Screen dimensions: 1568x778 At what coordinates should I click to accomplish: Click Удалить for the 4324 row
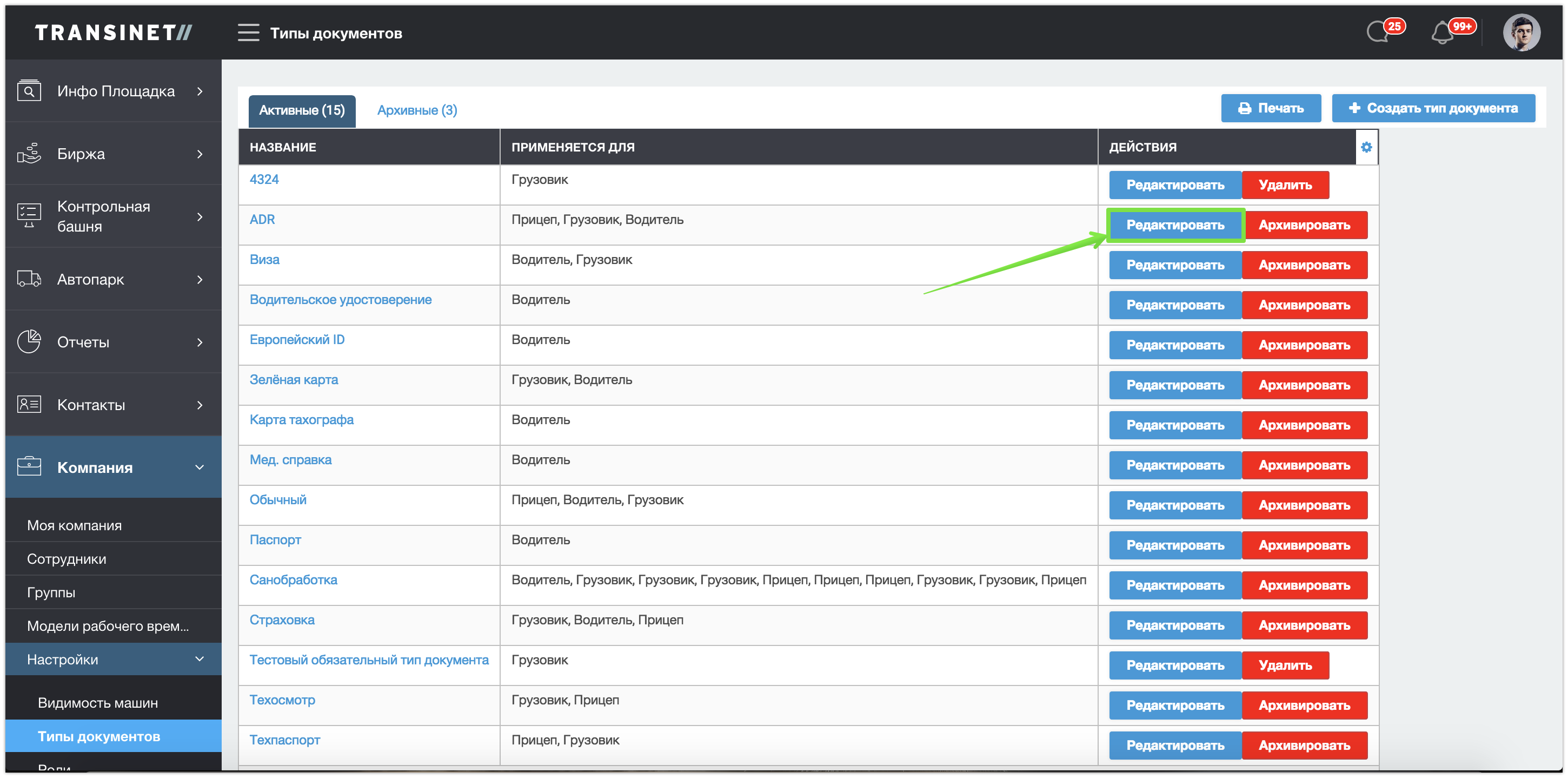(x=1285, y=185)
